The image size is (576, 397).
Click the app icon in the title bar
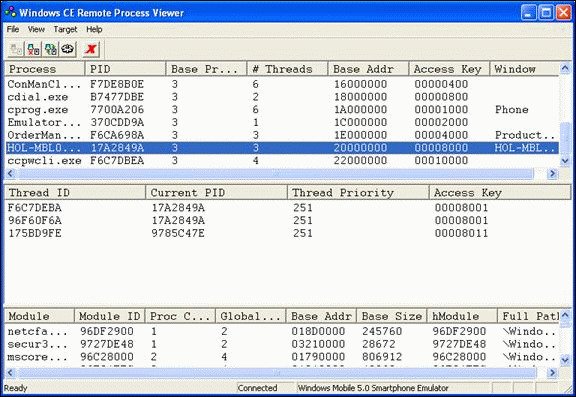click(x=10, y=12)
